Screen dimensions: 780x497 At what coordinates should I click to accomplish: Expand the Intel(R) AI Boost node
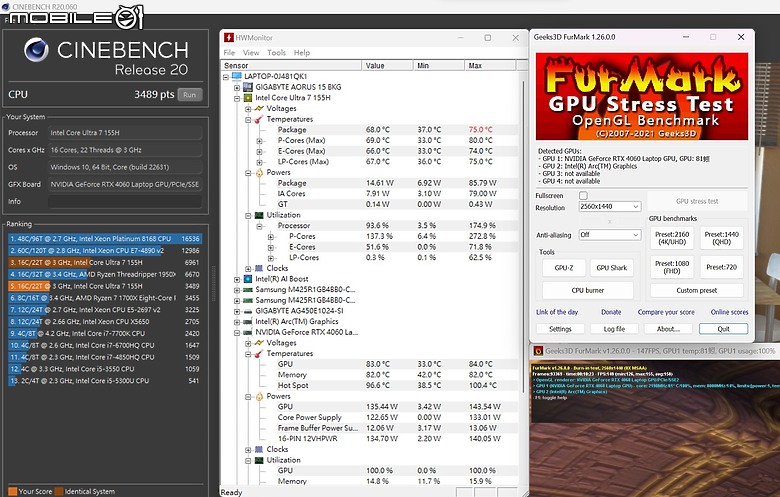click(x=237, y=279)
